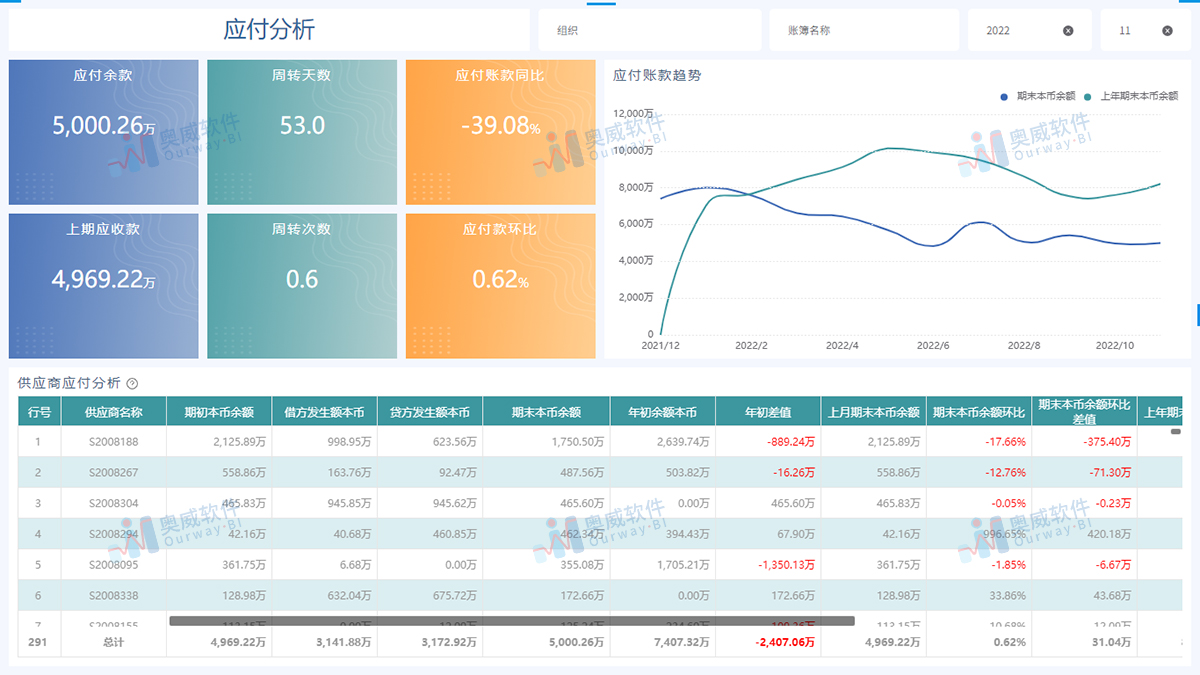Sort by 供应商名称 column header
Screen dimensions: 1200x675
[x=113, y=412]
